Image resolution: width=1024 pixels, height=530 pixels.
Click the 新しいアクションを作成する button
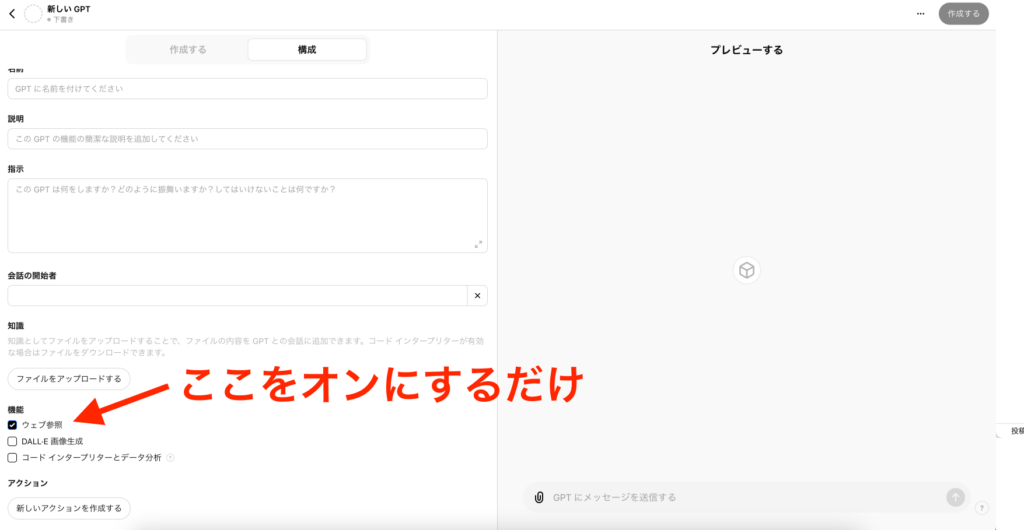[69, 508]
